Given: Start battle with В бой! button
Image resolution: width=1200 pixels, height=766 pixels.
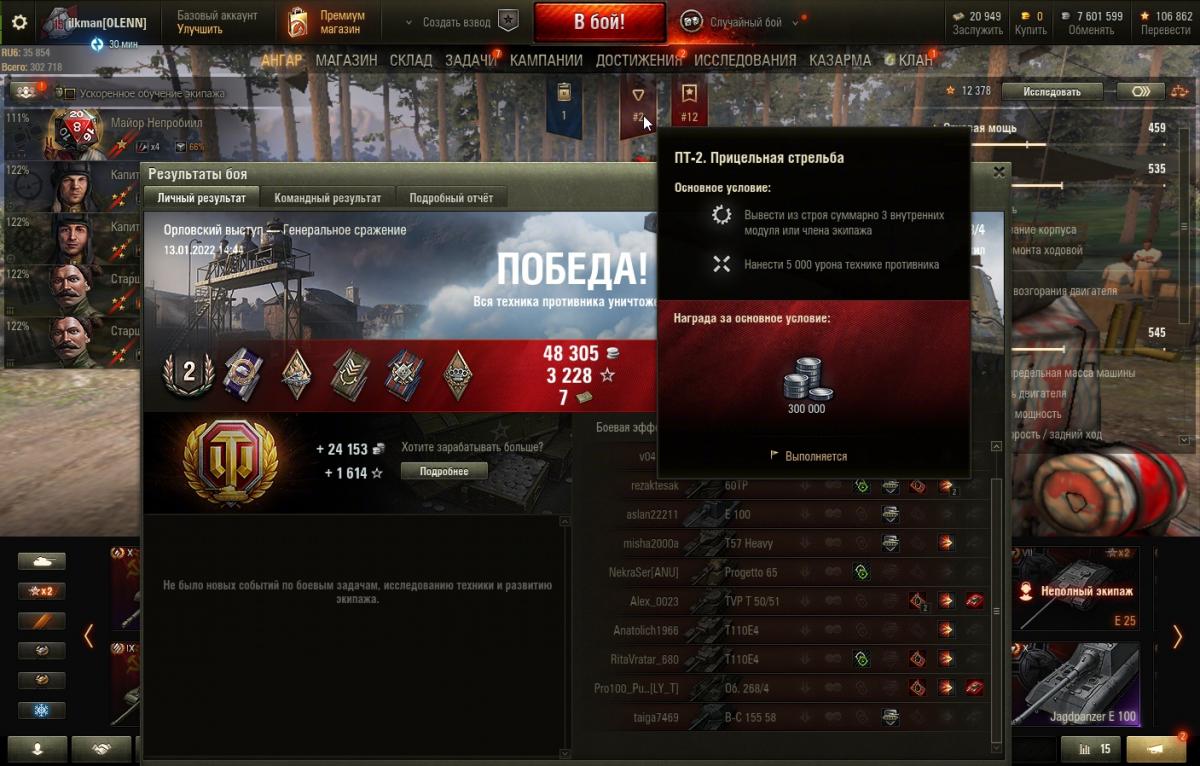Looking at the screenshot, I should (599, 22).
